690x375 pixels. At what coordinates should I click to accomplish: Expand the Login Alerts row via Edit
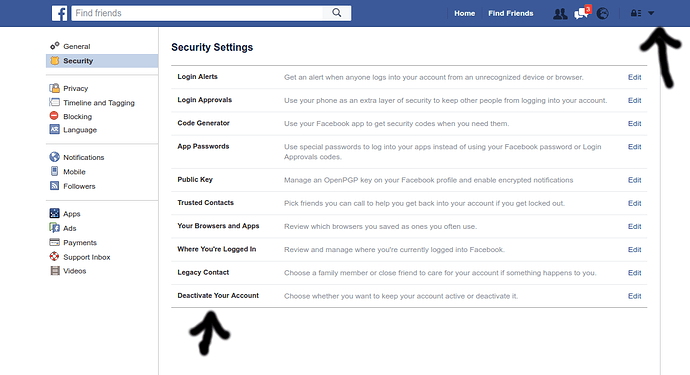(x=634, y=77)
